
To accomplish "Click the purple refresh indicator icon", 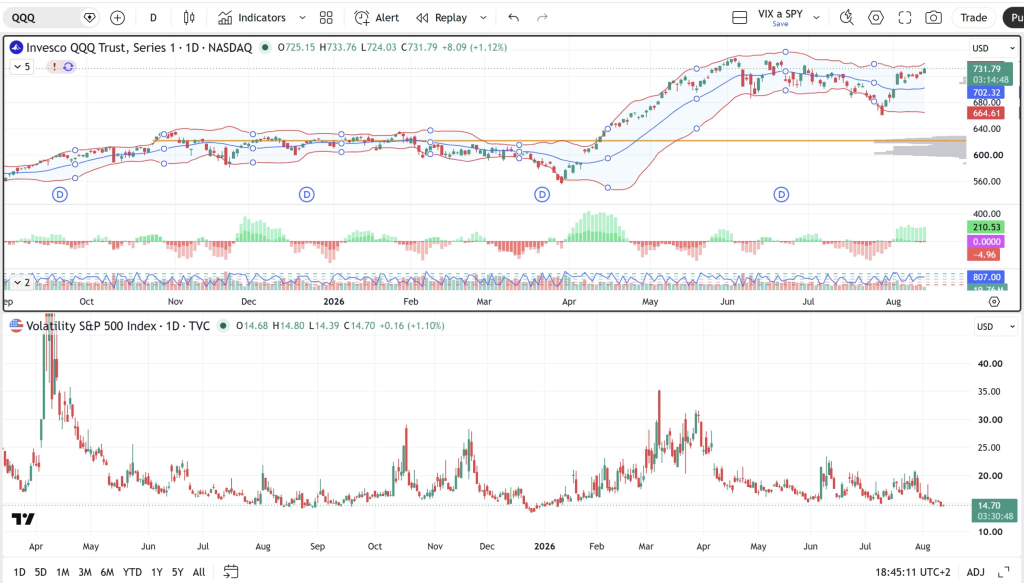I will pyautogui.click(x=68, y=67).
